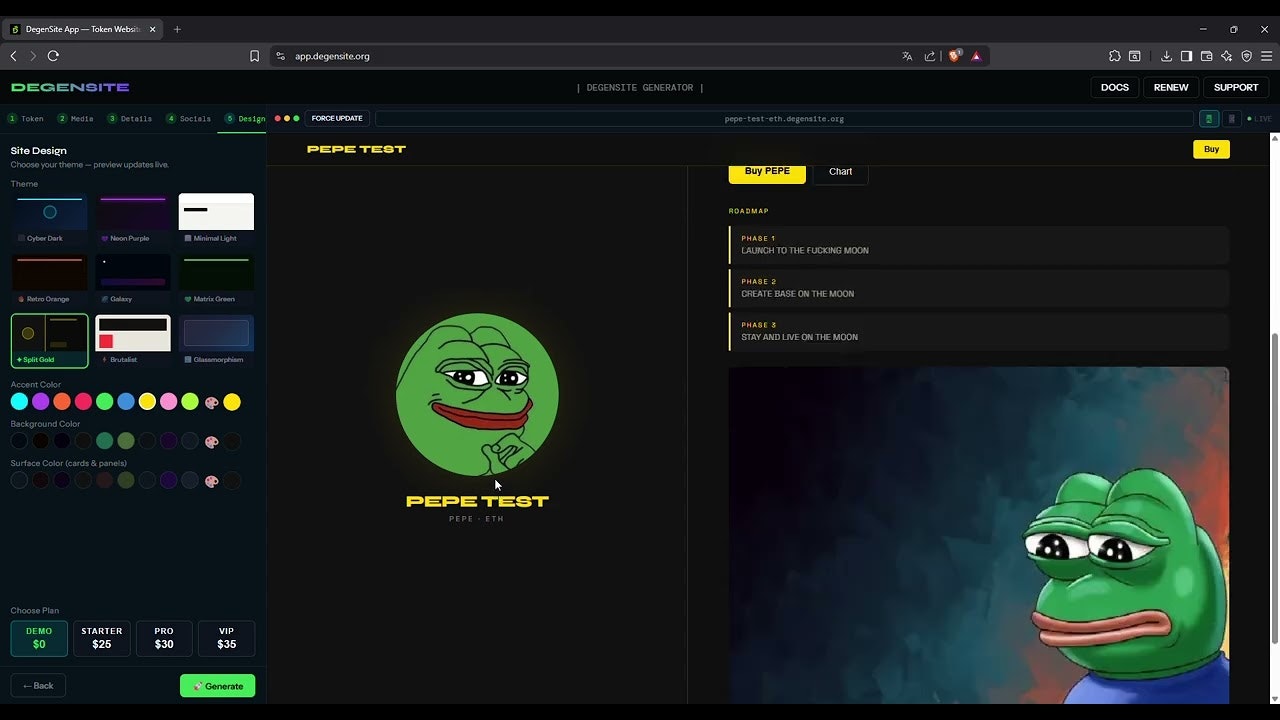Pick the cyan accent color swatch
The width and height of the screenshot is (1280, 720).
(19, 402)
